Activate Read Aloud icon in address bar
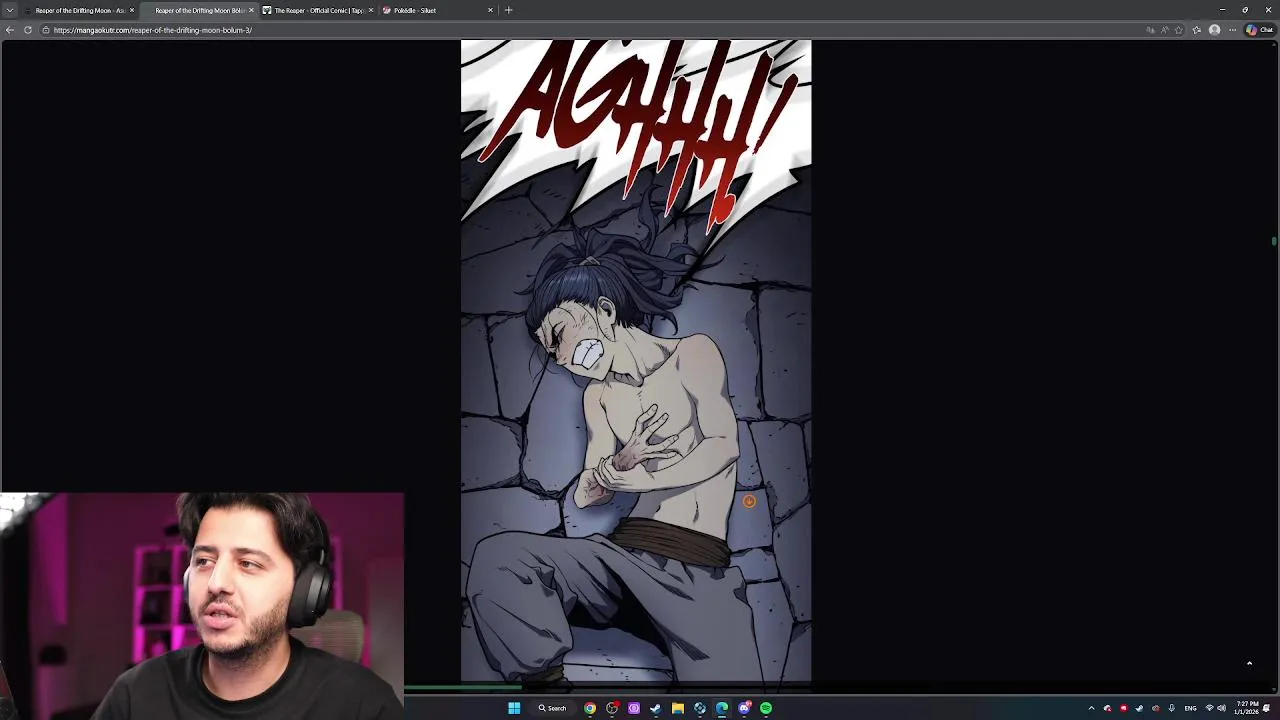 coord(1165,30)
